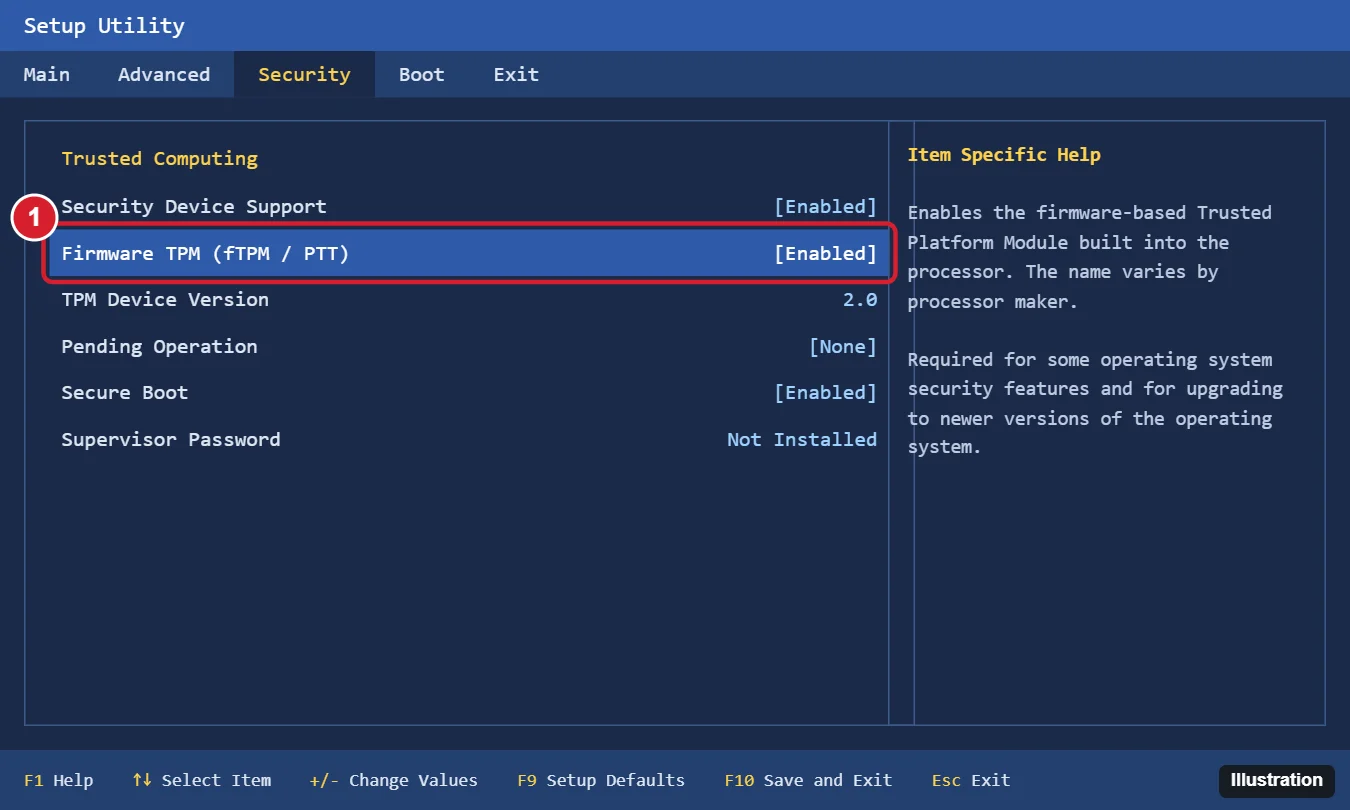Image resolution: width=1350 pixels, height=810 pixels.
Task: Select Firmware TPM (fTPM / PTT) option
Action: coord(469,254)
